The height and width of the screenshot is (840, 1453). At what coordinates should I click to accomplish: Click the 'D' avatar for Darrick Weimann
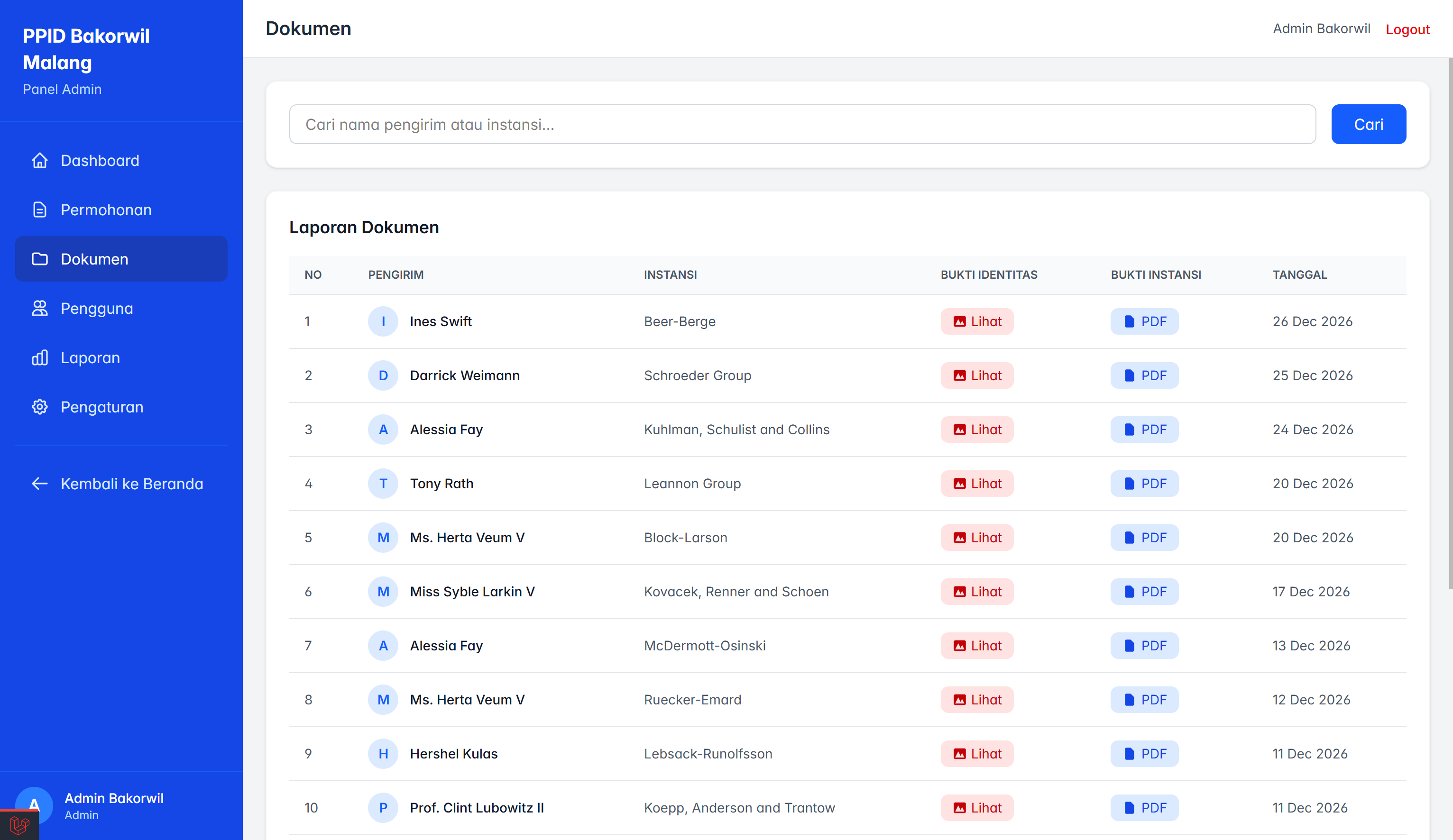(x=383, y=375)
